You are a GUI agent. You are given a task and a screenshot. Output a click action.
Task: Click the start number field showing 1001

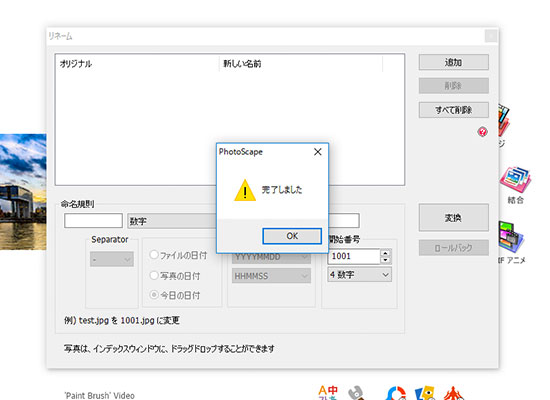pos(354,256)
